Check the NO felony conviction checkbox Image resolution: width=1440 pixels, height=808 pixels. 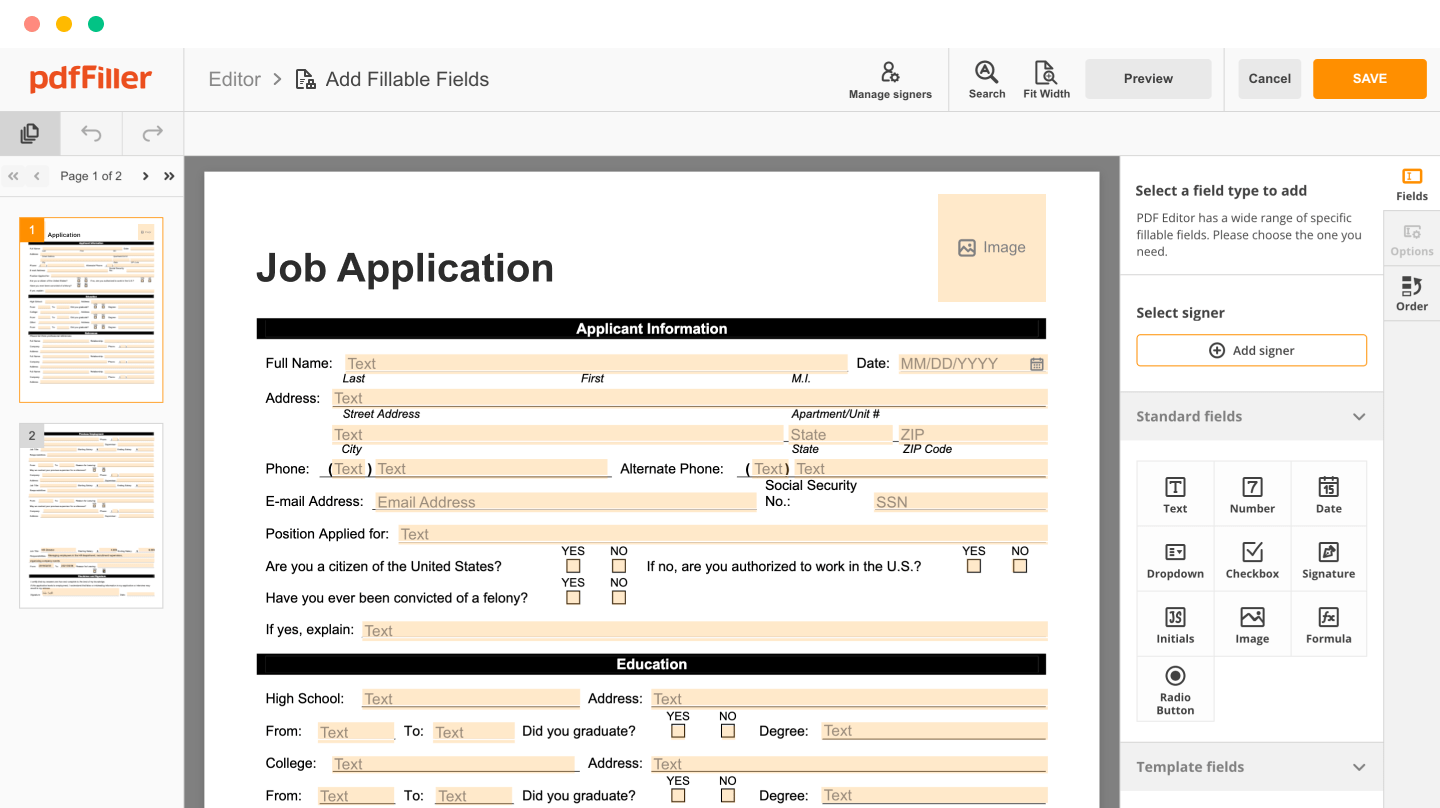pos(618,597)
